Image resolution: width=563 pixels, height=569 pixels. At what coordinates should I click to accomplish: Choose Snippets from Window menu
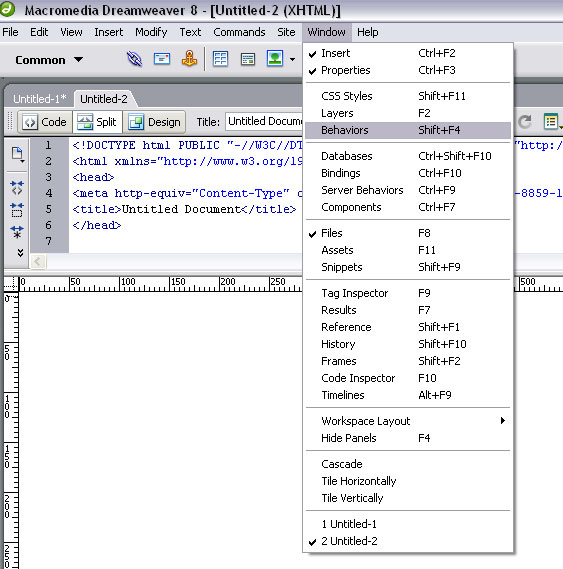click(x=408, y=267)
